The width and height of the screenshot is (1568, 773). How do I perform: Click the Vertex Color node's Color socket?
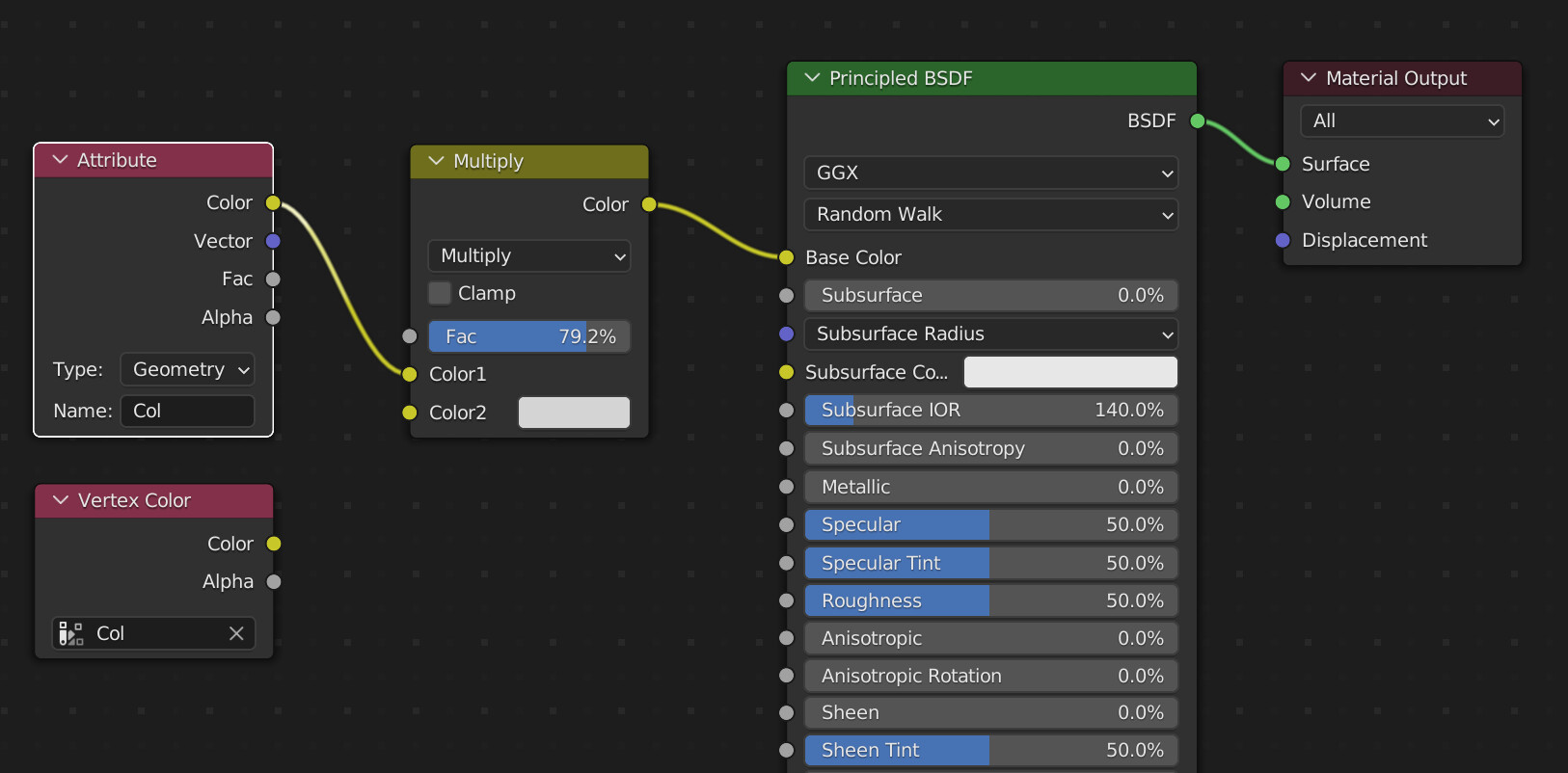click(x=274, y=544)
